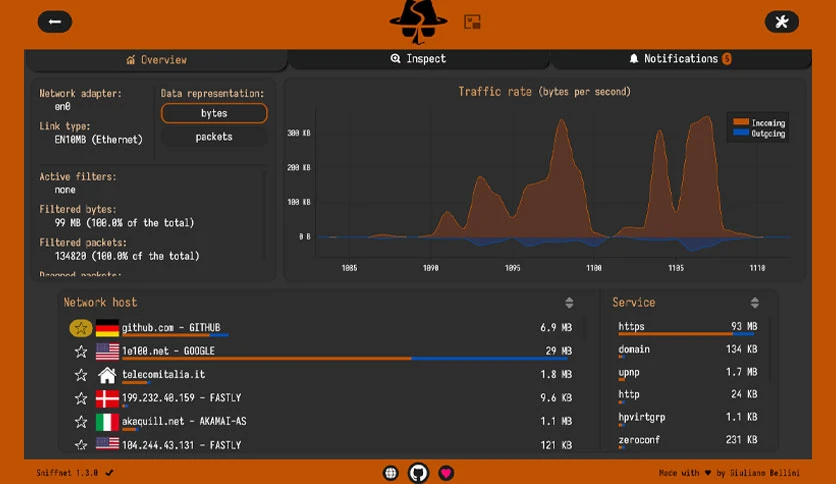The image size is (836, 484).
Task: Select the akaquill.net - AKAMAI-AS row
Action: (x=321, y=422)
